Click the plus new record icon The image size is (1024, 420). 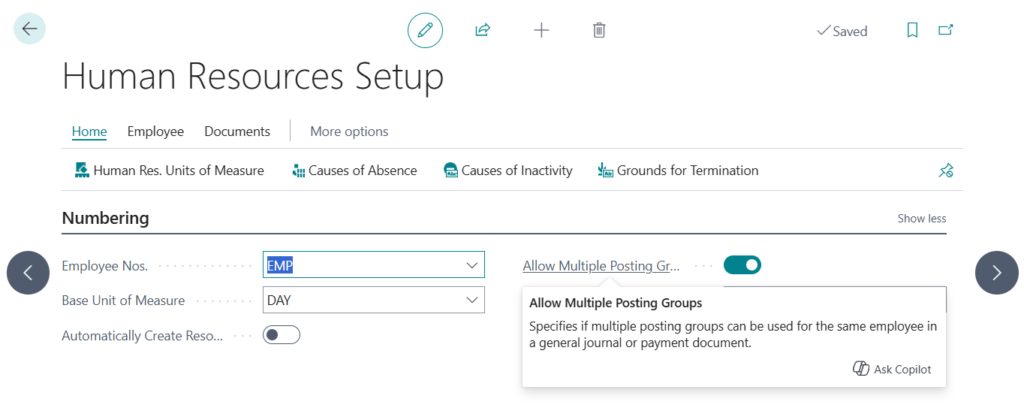(x=541, y=30)
